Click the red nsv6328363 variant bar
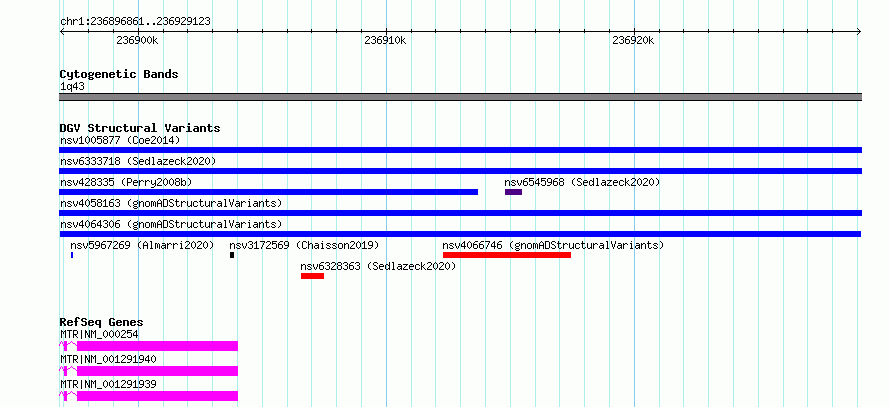 [312, 276]
